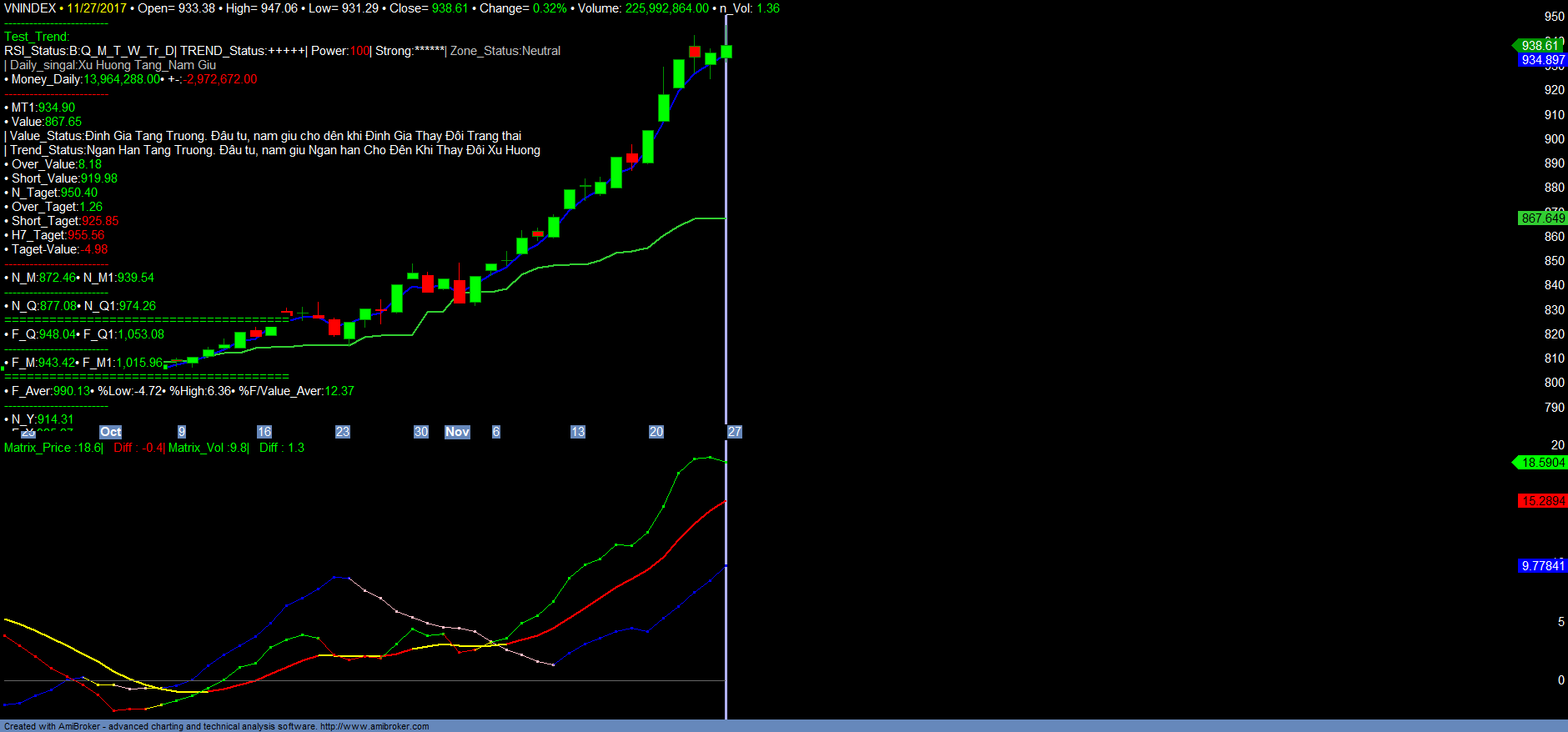Click the last green candle at the cursor line
Image resolution: width=1568 pixels, height=732 pixels.
[x=726, y=52]
